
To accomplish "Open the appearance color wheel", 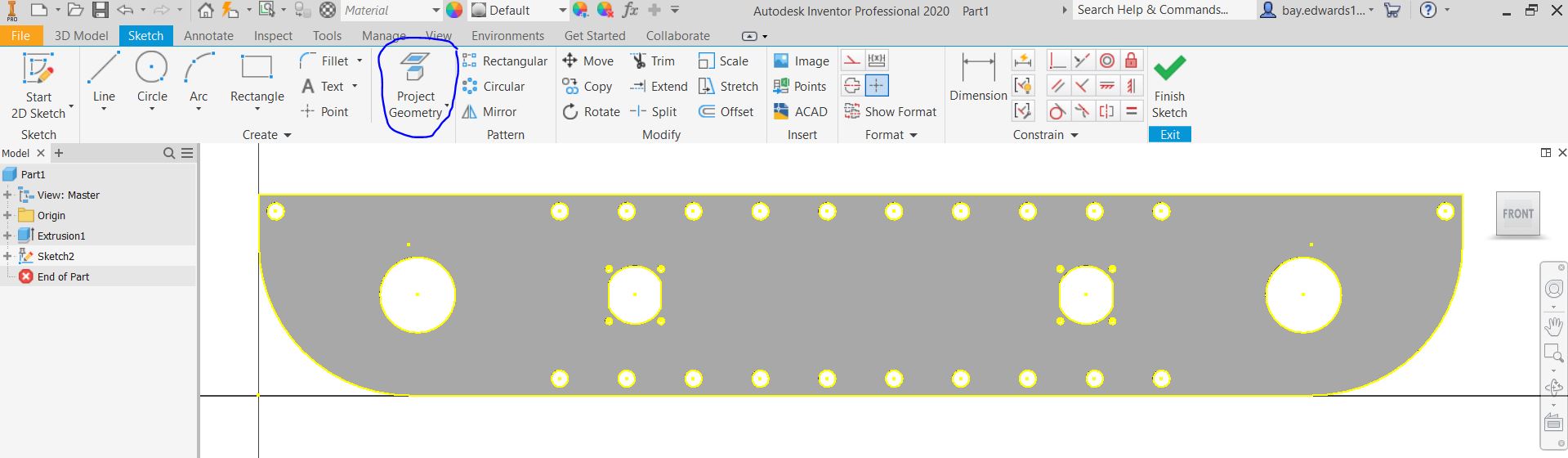I will pos(454,11).
